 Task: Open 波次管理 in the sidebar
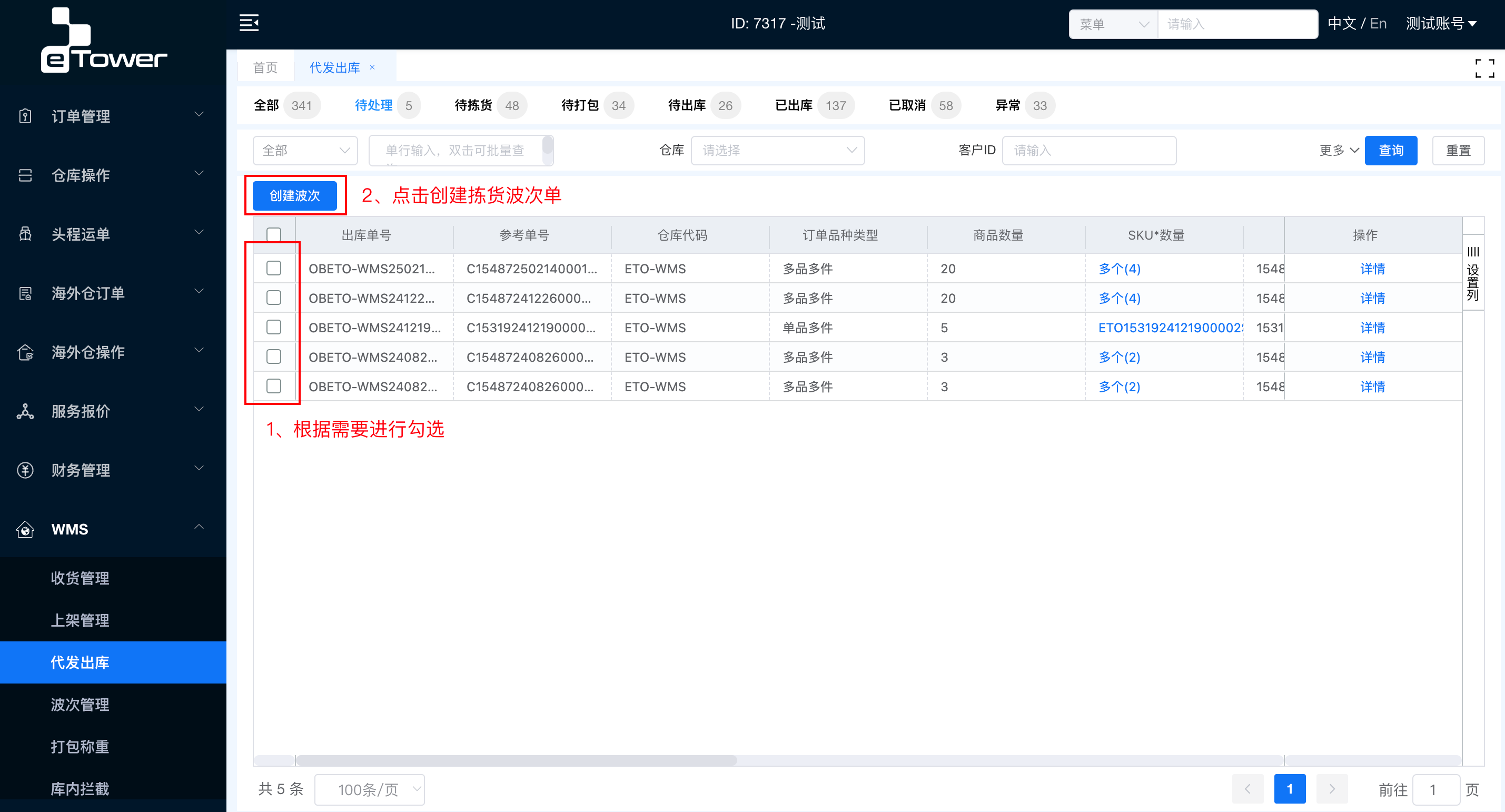point(80,704)
